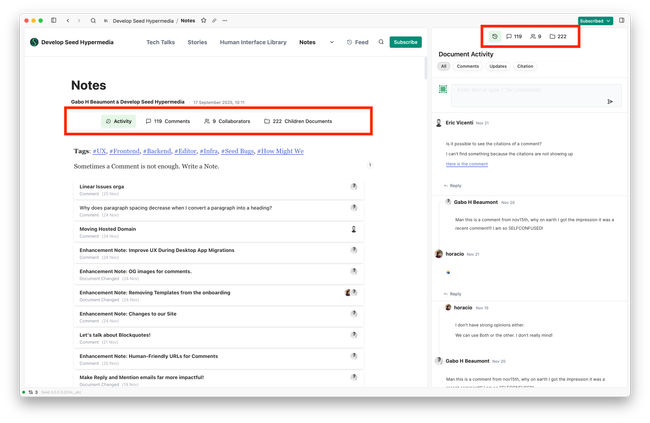Filter activity by Citation

click(x=525, y=66)
